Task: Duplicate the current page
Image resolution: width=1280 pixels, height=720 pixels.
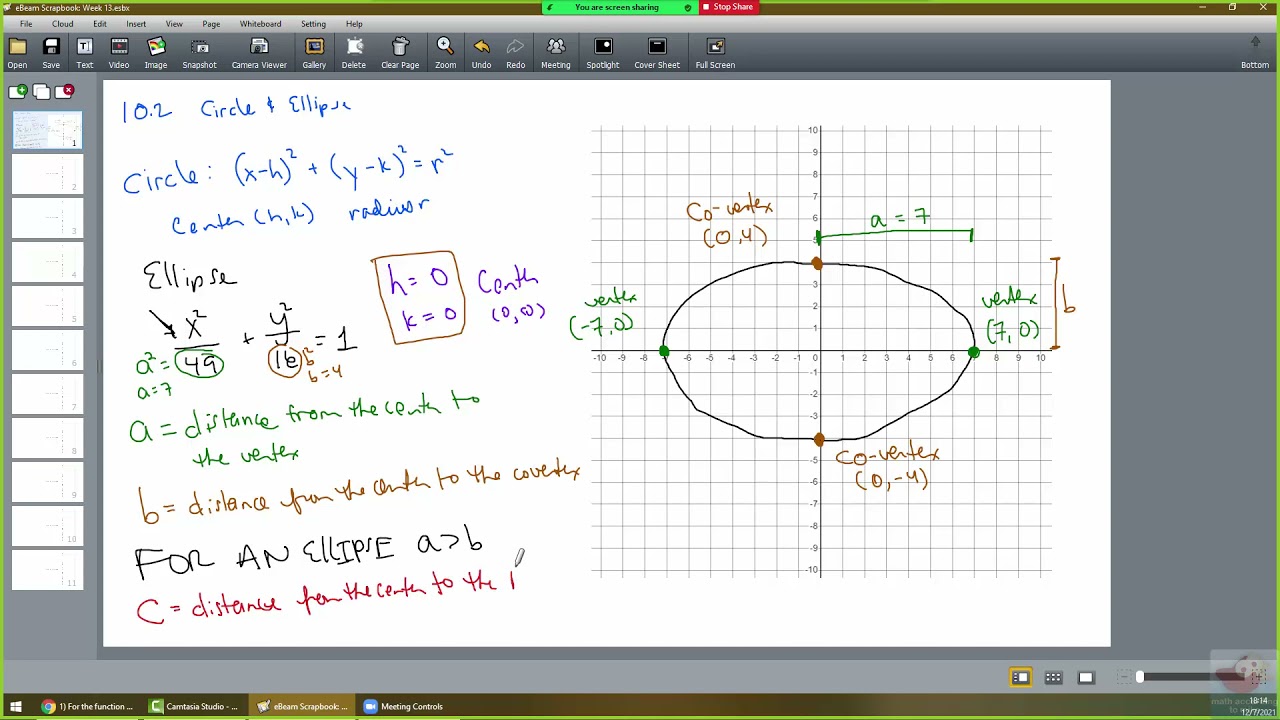Action: tap(41, 91)
